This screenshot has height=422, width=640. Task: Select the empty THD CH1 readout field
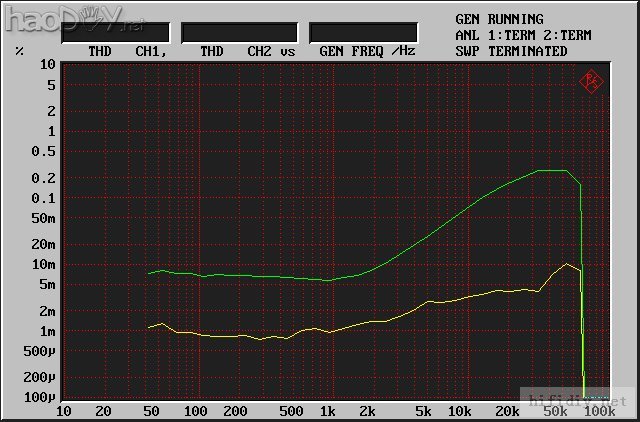click(x=115, y=33)
